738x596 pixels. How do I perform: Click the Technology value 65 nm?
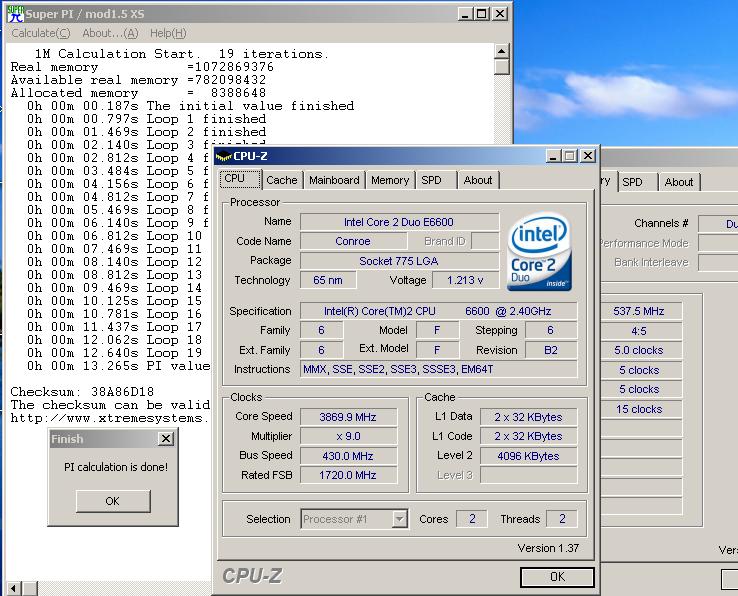tap(328, 280)
